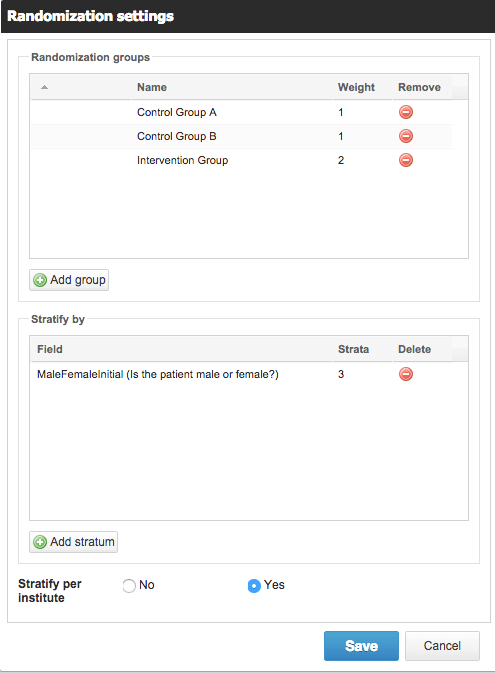The image size is (495, 673).
Task: Select Yes for Stratify per institute
Action: (x=254, y=585)
